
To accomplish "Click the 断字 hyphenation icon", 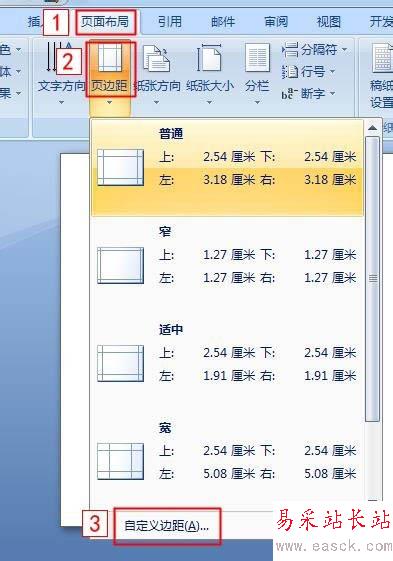I will [289, 94].
